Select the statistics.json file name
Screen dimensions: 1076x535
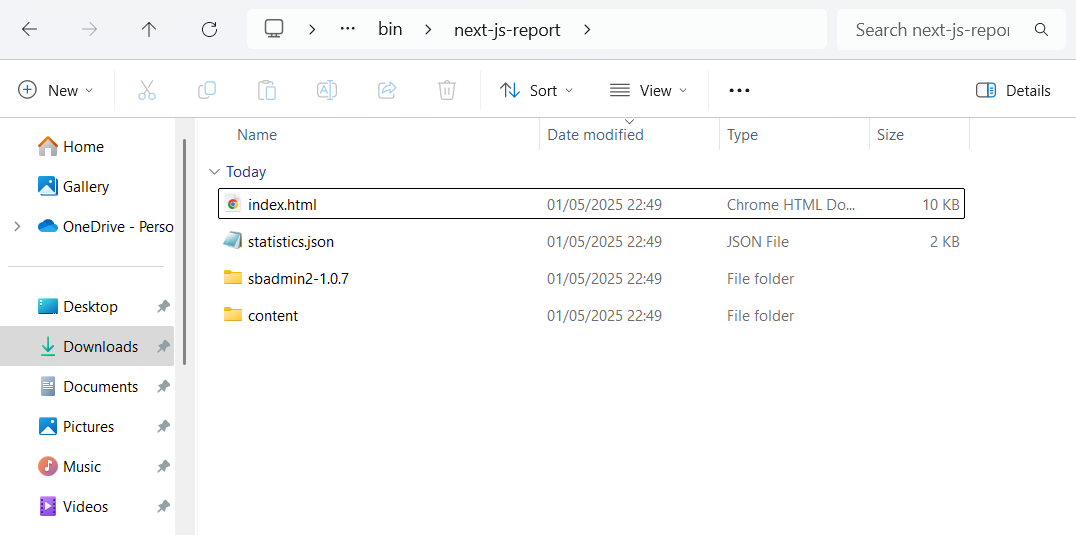click(x=291, y=241)
